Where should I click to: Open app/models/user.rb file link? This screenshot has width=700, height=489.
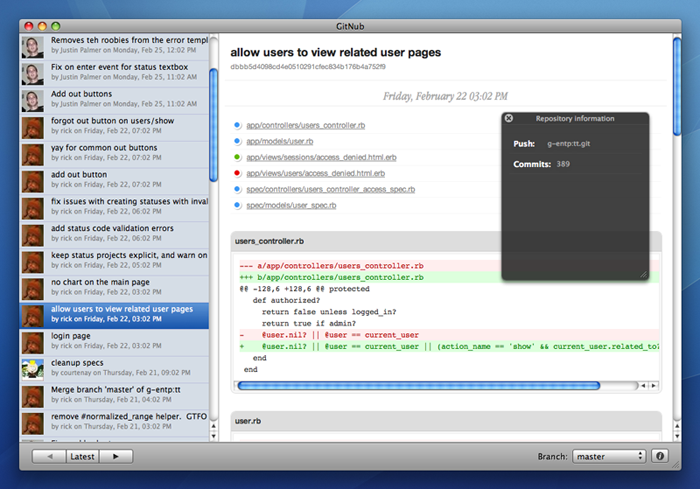click(x=280, y=142)
